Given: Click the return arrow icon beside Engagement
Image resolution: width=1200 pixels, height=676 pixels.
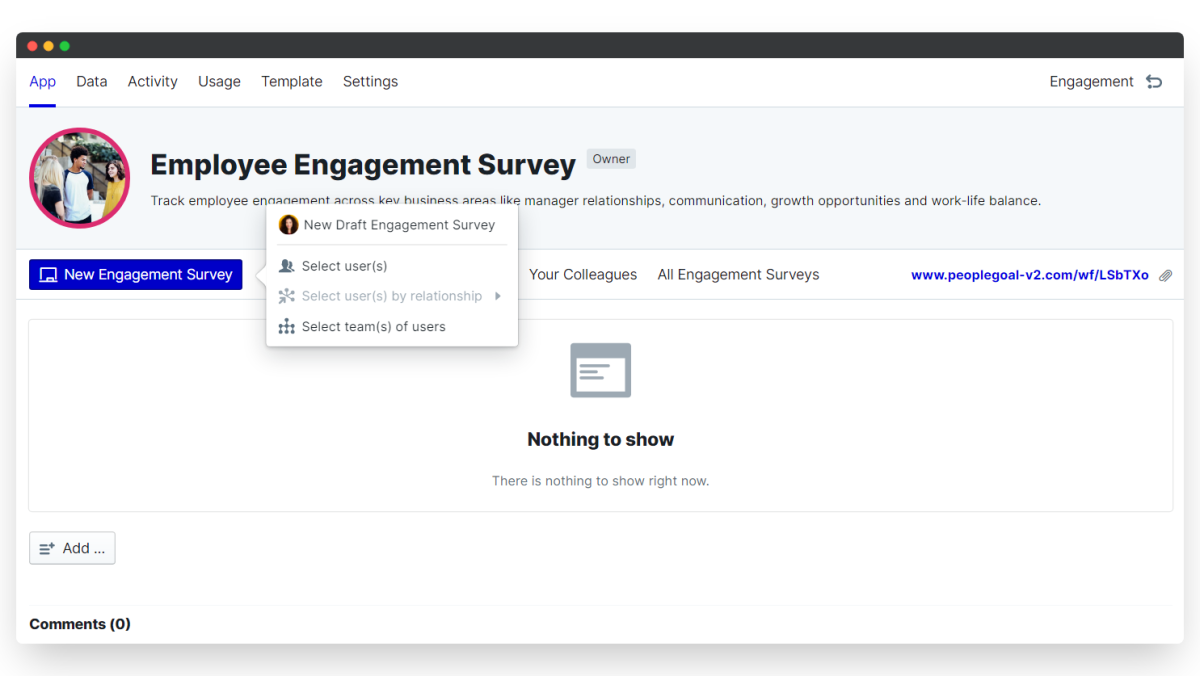Looking at the screenshot, I should coord(1154,82).
